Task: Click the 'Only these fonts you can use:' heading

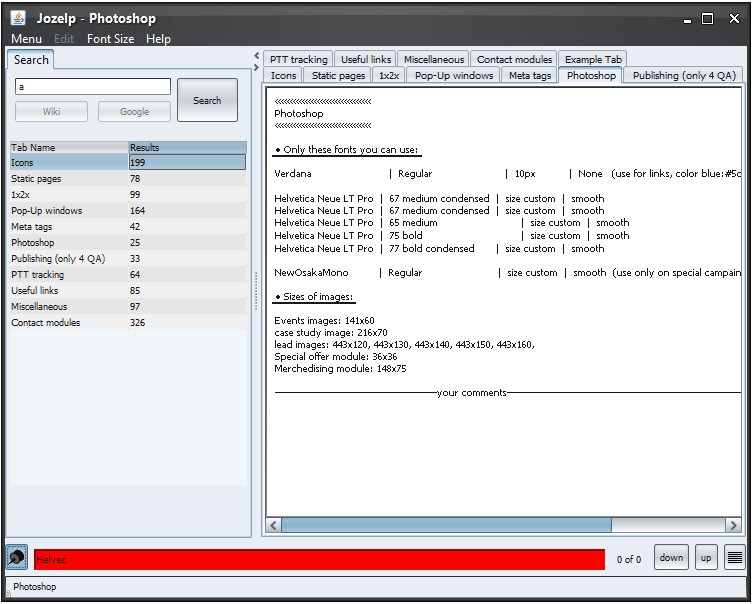Action: coord(347,150)
